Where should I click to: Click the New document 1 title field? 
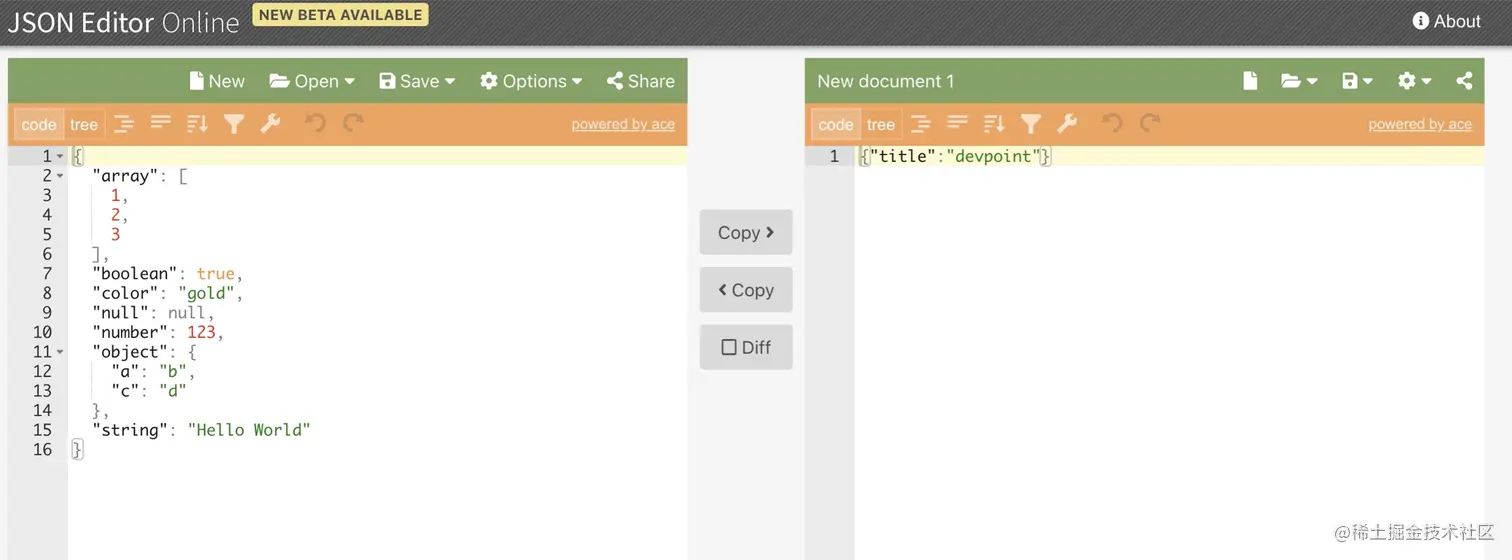(886, 81)
